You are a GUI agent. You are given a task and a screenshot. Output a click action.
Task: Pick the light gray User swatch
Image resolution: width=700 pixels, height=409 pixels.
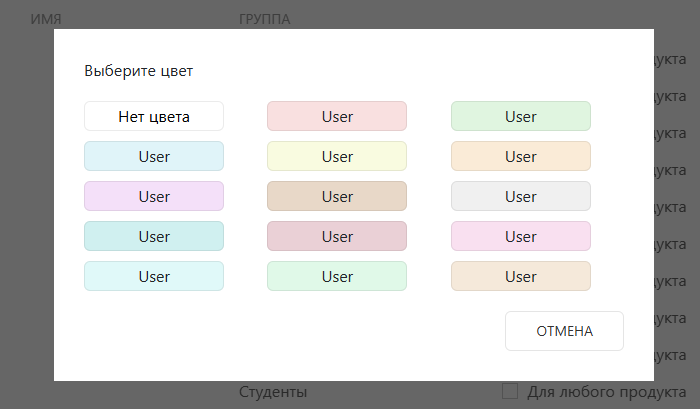click(520, 196)
